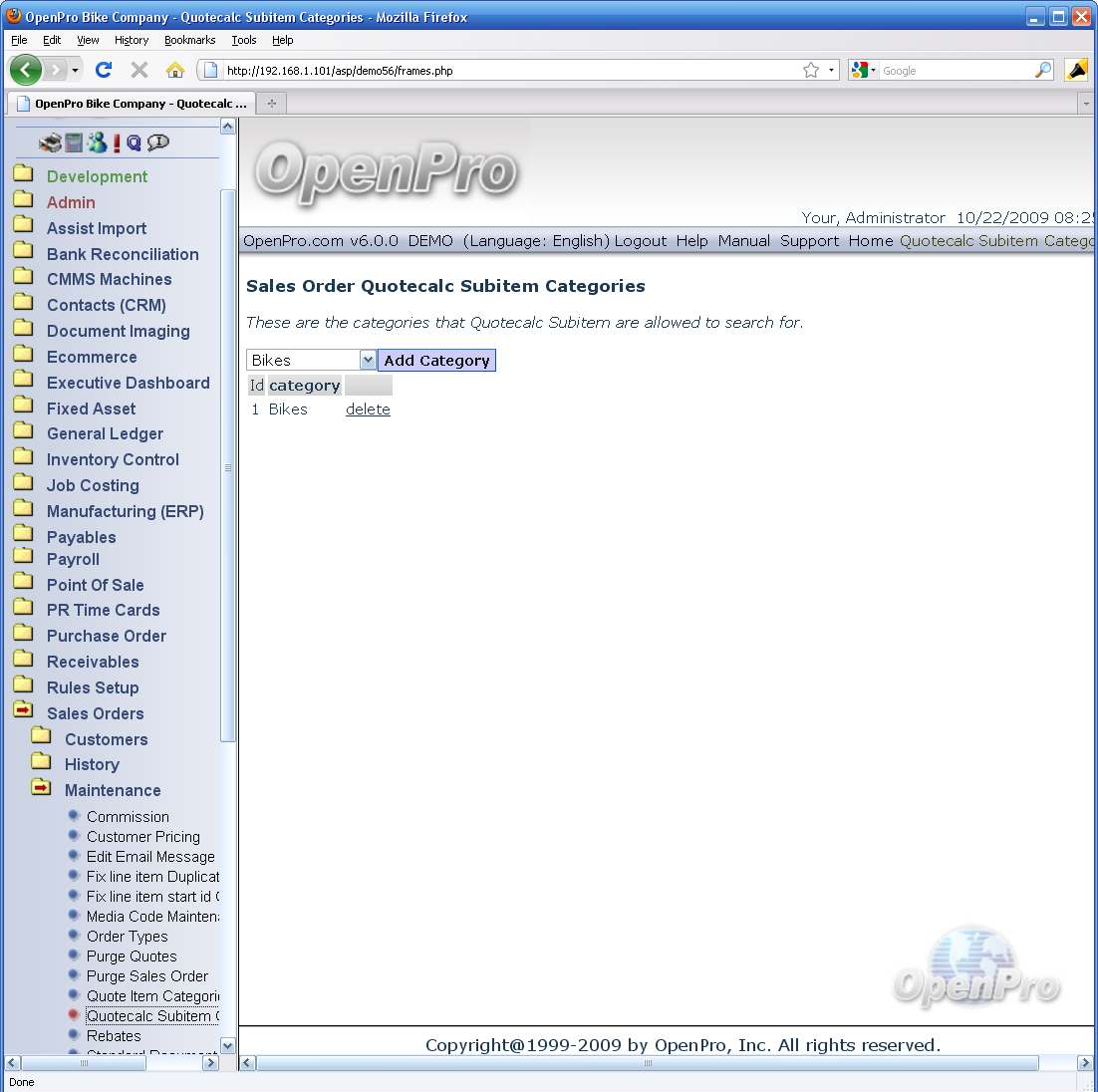The width and height of the screenshot is (1098, 1092).
Task: Click in the Google search box
Action: click(955, 71)
